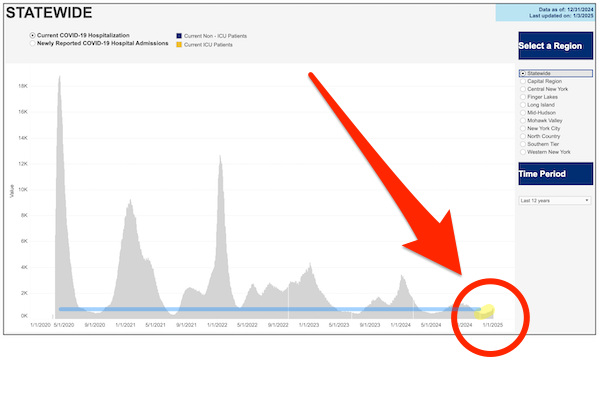Image resolution: width=600 pixels, height=398 pixels.
Task: Click the Select a Region header
Action: pyautogui.click(x=556, y=46)
